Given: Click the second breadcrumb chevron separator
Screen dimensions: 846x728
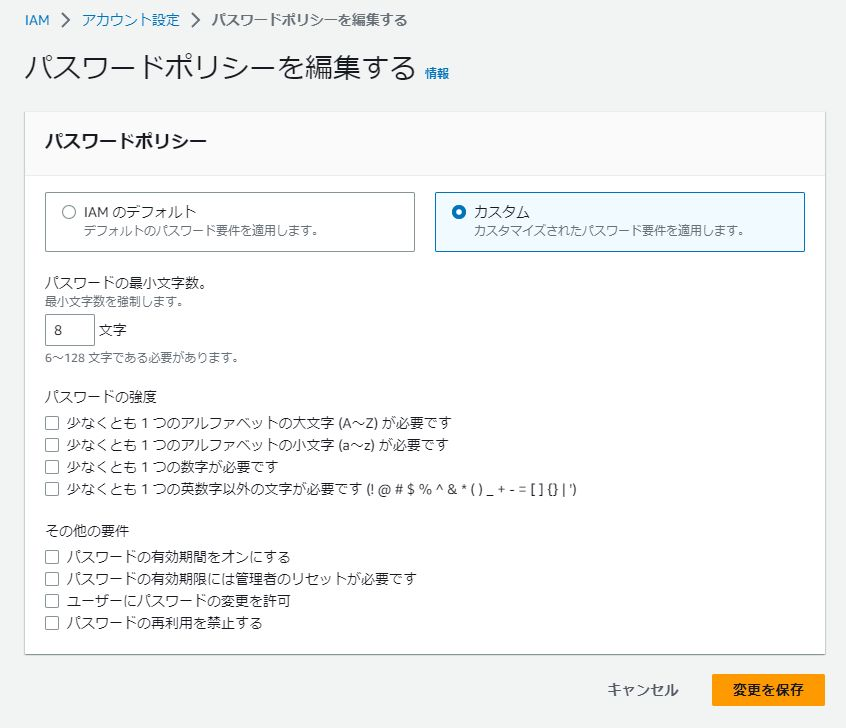Looking at the screenshot, I should coord(195,21).
